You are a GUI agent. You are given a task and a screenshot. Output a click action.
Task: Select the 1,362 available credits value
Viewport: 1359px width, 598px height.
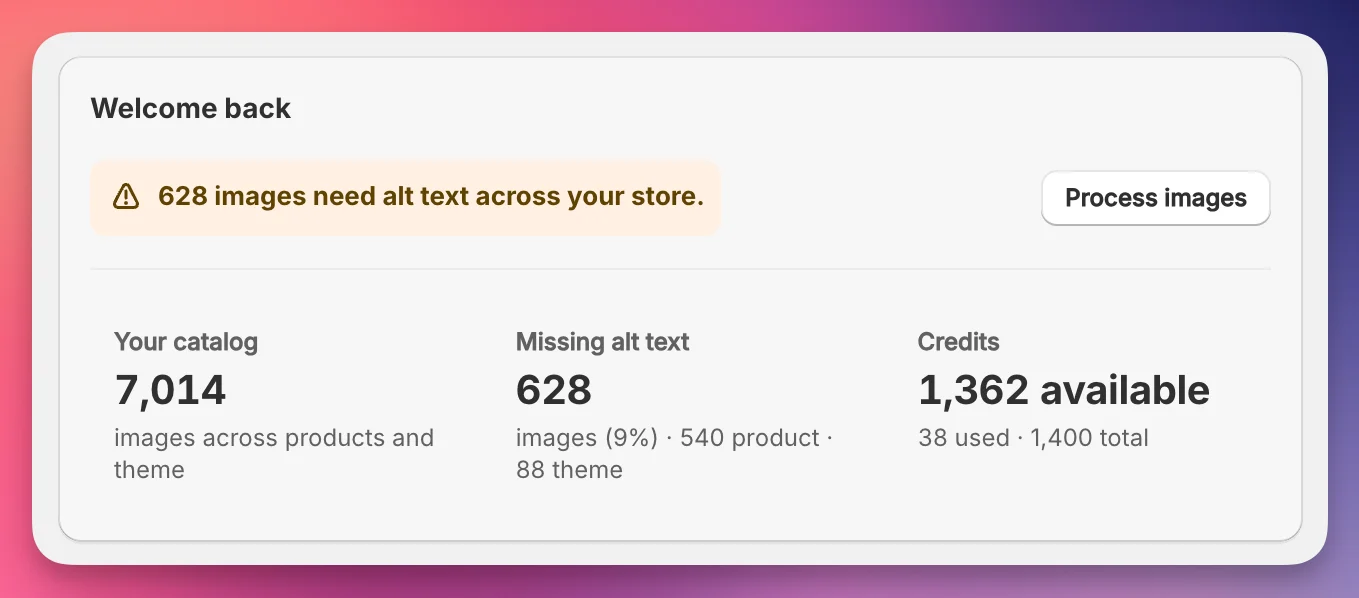(x=1064, y=390)
